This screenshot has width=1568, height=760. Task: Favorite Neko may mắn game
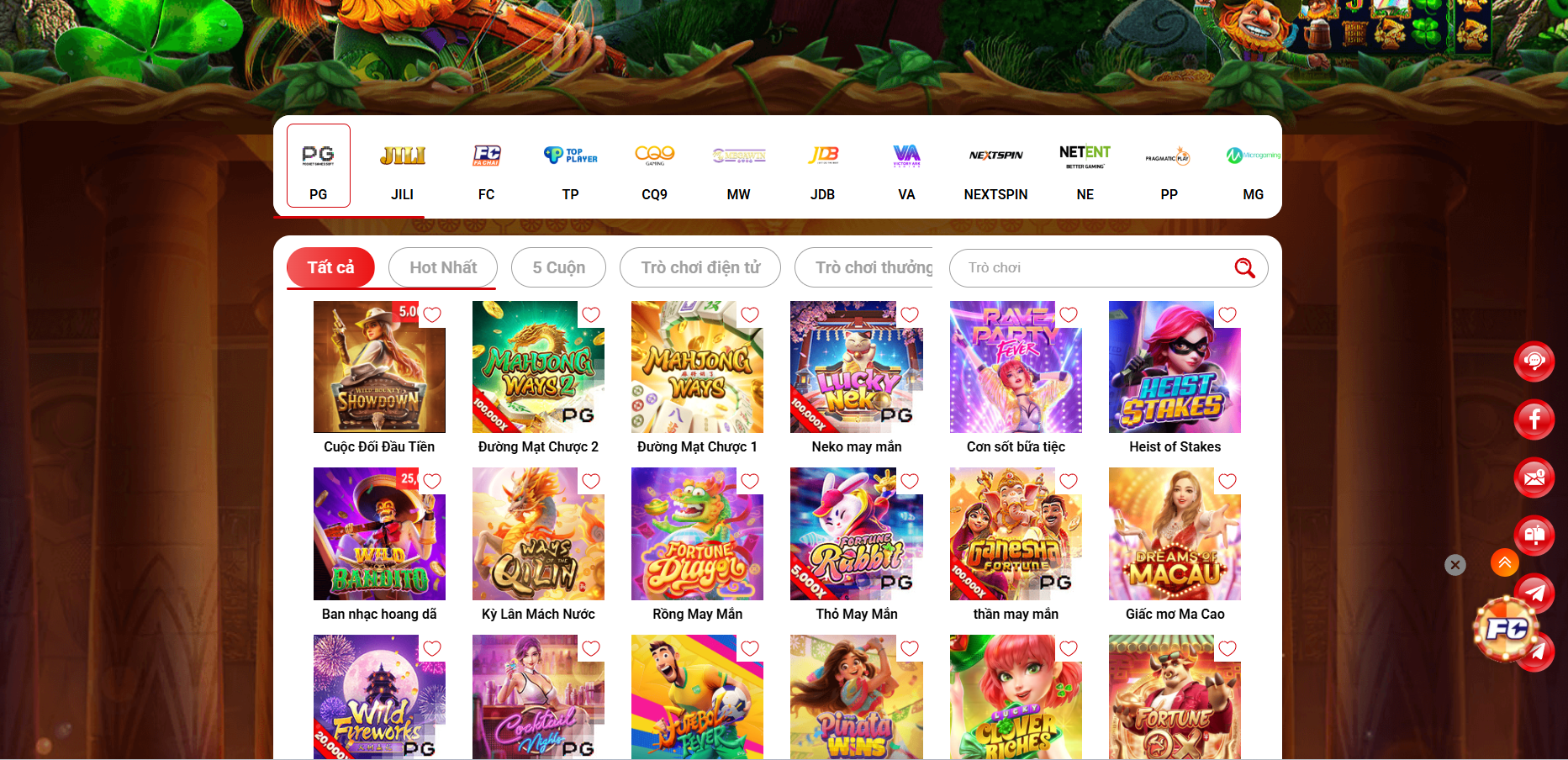(910, 314)
